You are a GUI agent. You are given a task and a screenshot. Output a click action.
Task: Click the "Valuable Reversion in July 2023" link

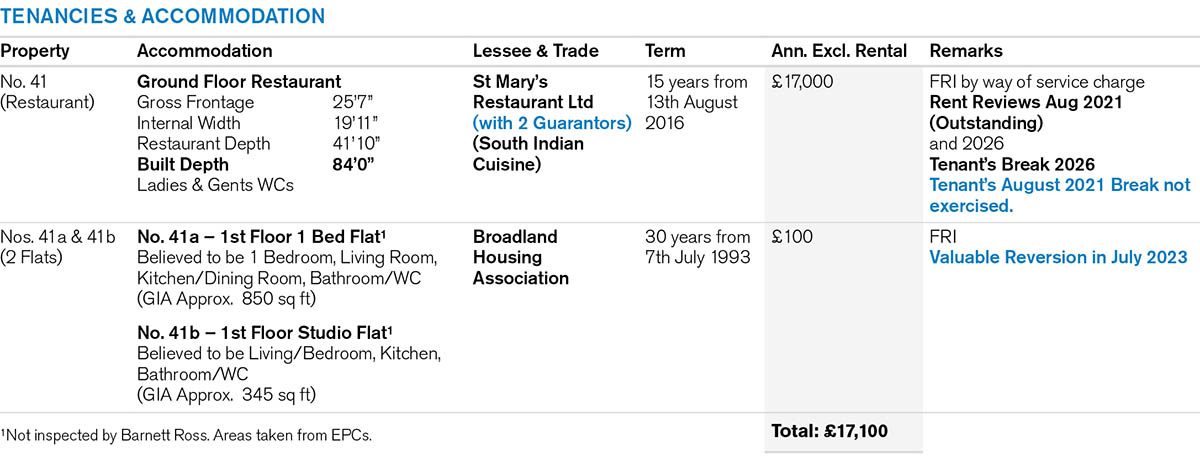[x=1058, y=257]
